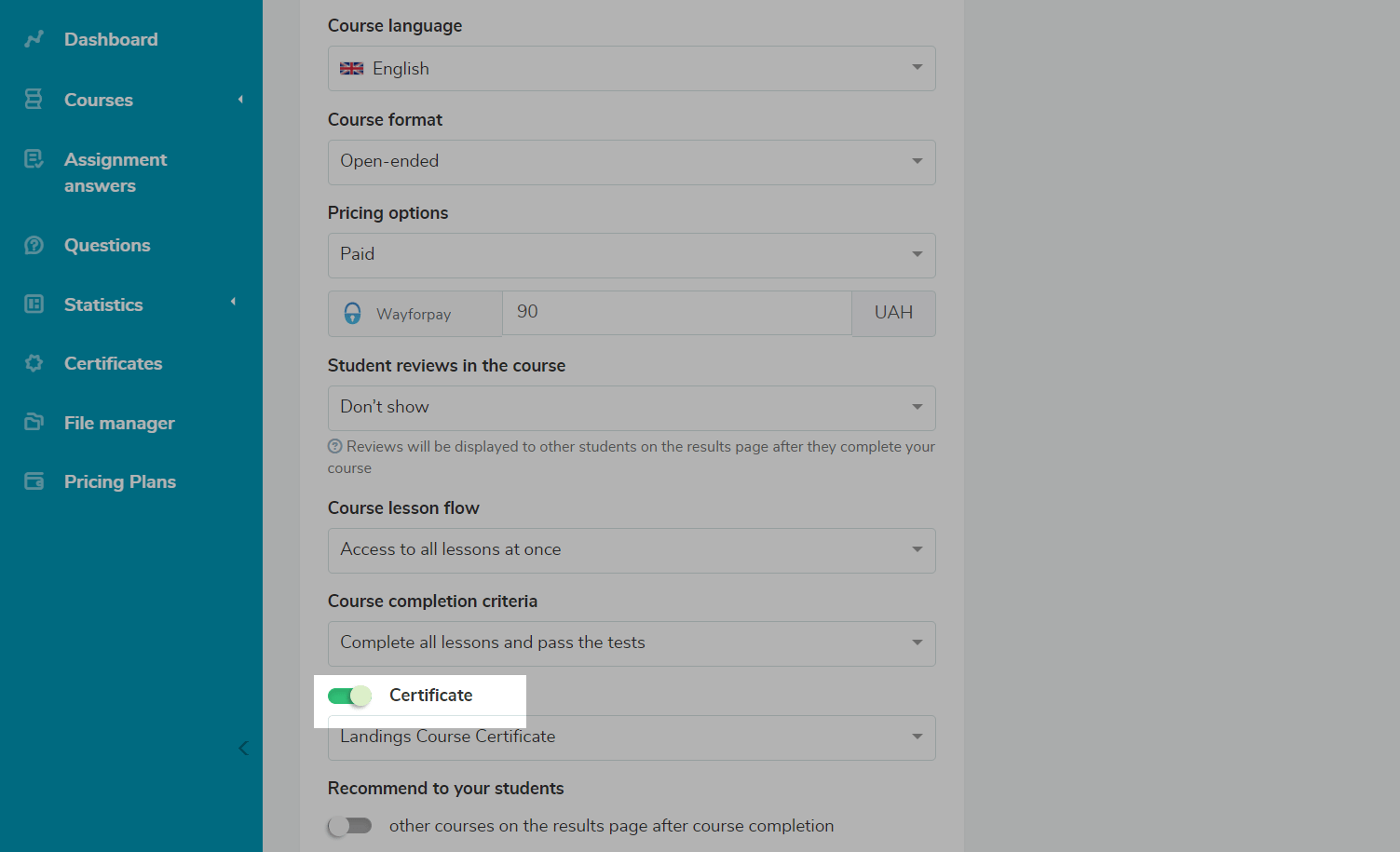Click the File manager folder icon

pos(34,423)
